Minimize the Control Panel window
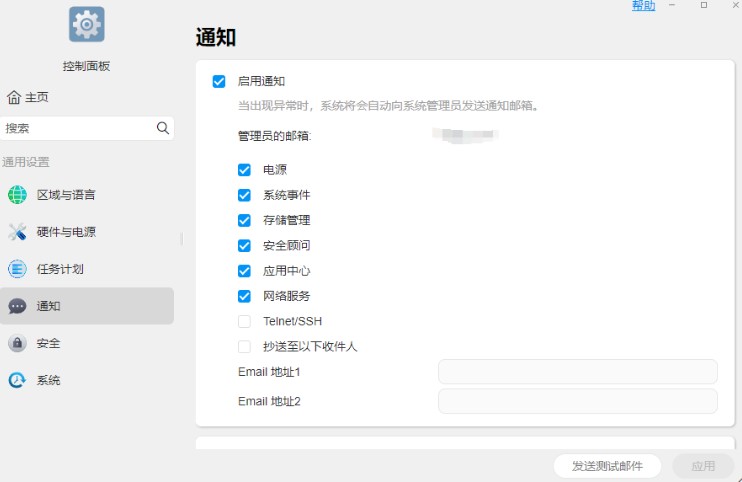This screenshot has height=482, width=742. 672,5
